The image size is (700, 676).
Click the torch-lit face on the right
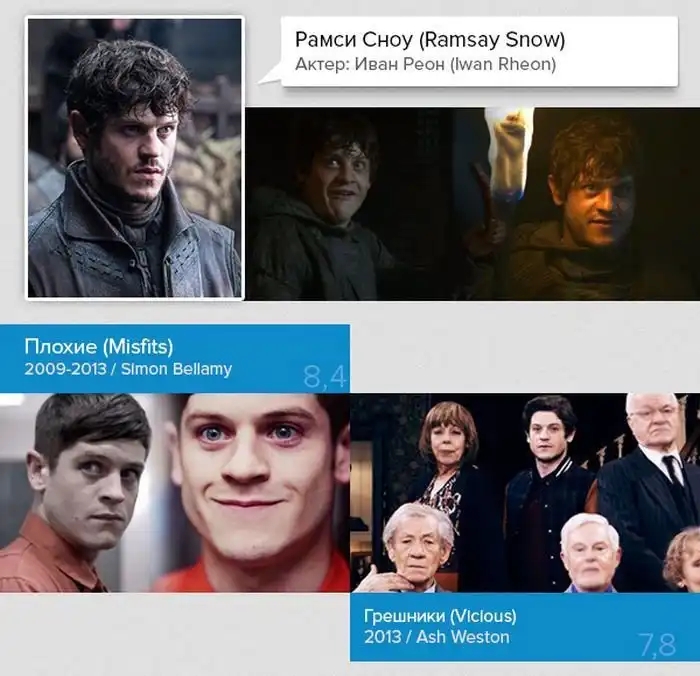(x=596, y=190)
